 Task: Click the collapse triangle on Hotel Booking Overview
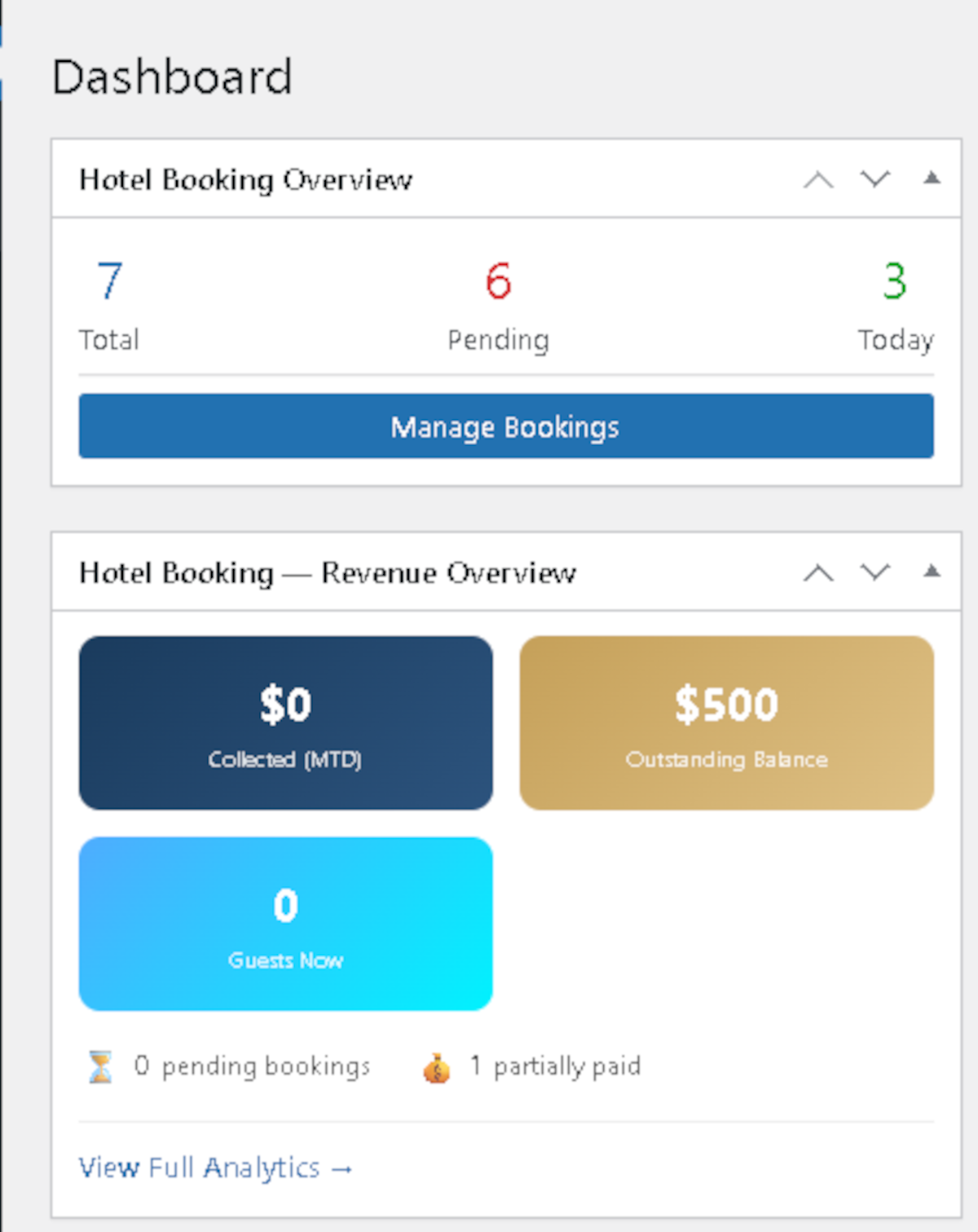pyautogui.click(x=932, y=179)
